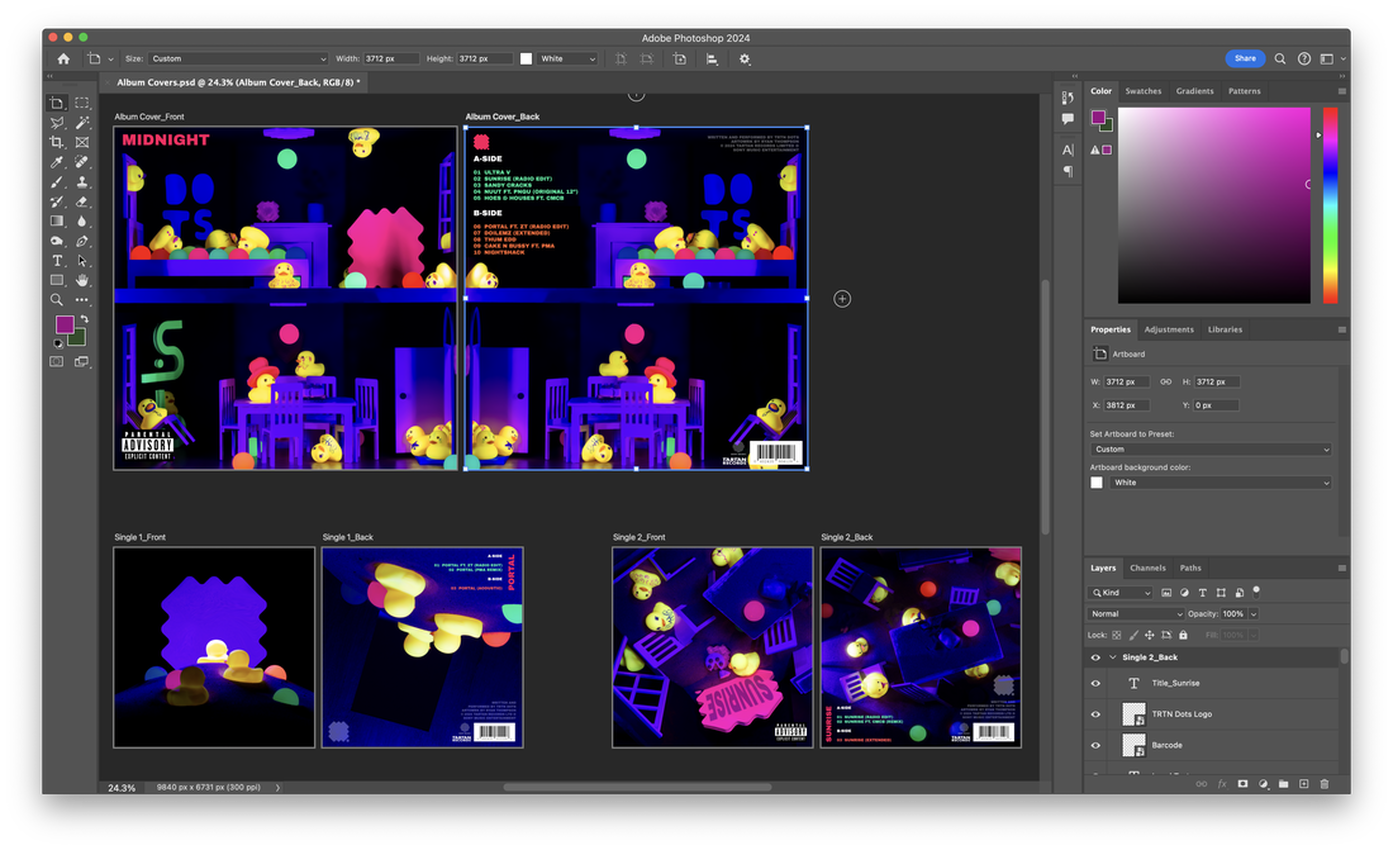Screen dimensions: 1393x850
Task: Open the options bar gear settings
Action: pyautogui.click(x=745, y=59)
